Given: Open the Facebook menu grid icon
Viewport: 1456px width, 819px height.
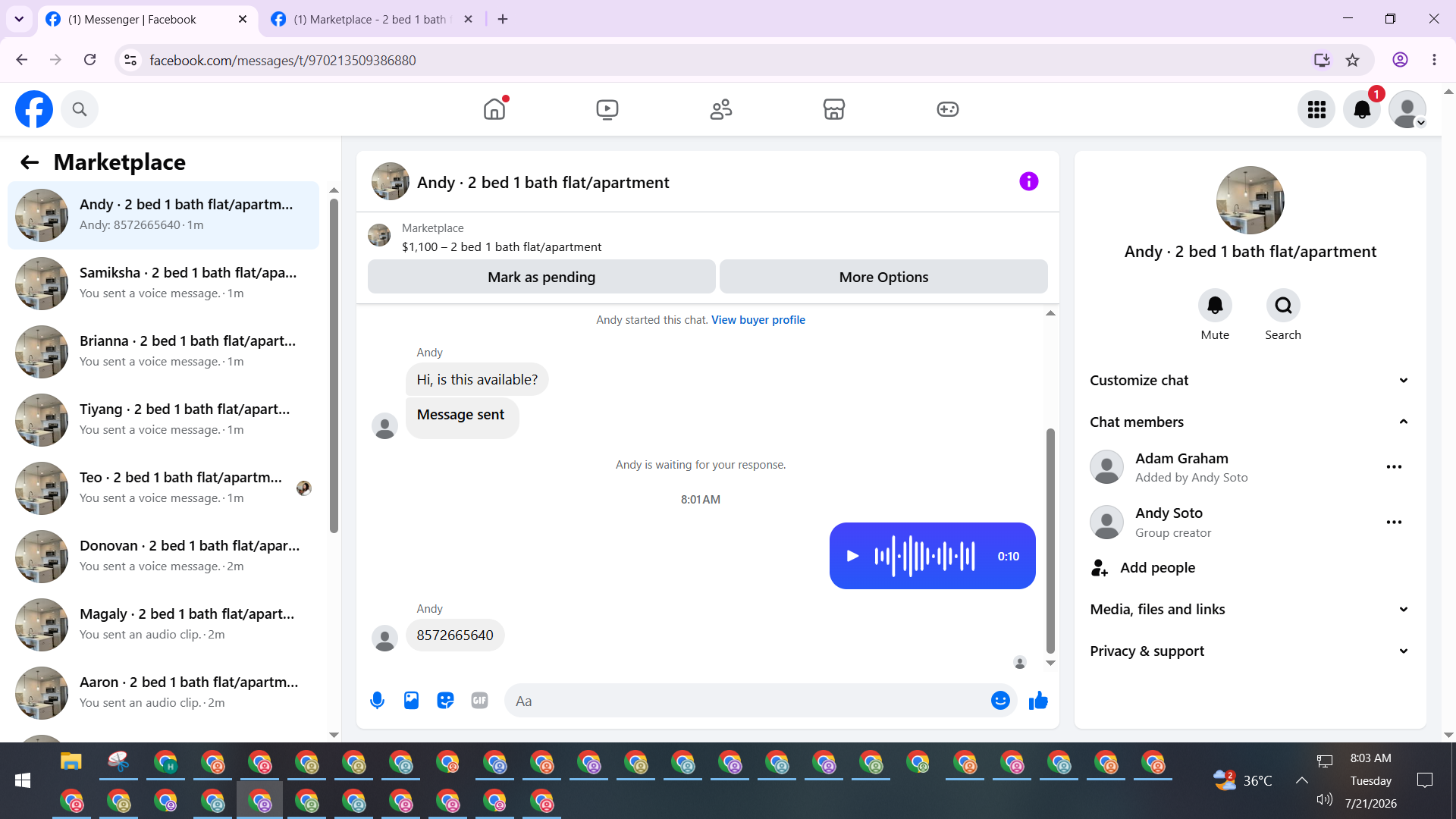Looking at the screenshot, I should click(x=1316, y=109).
